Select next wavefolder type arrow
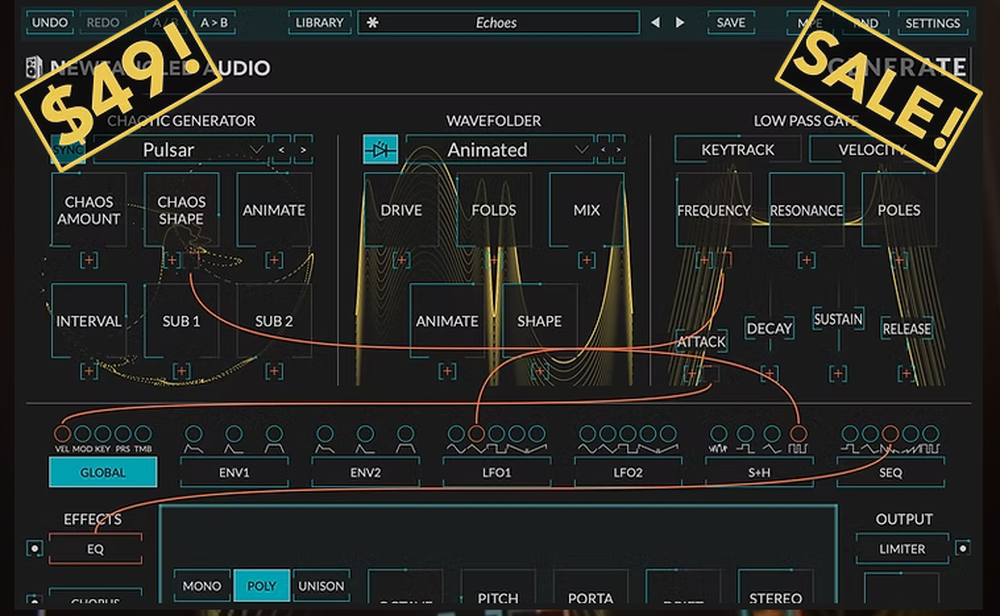 [x=618, y=150]
